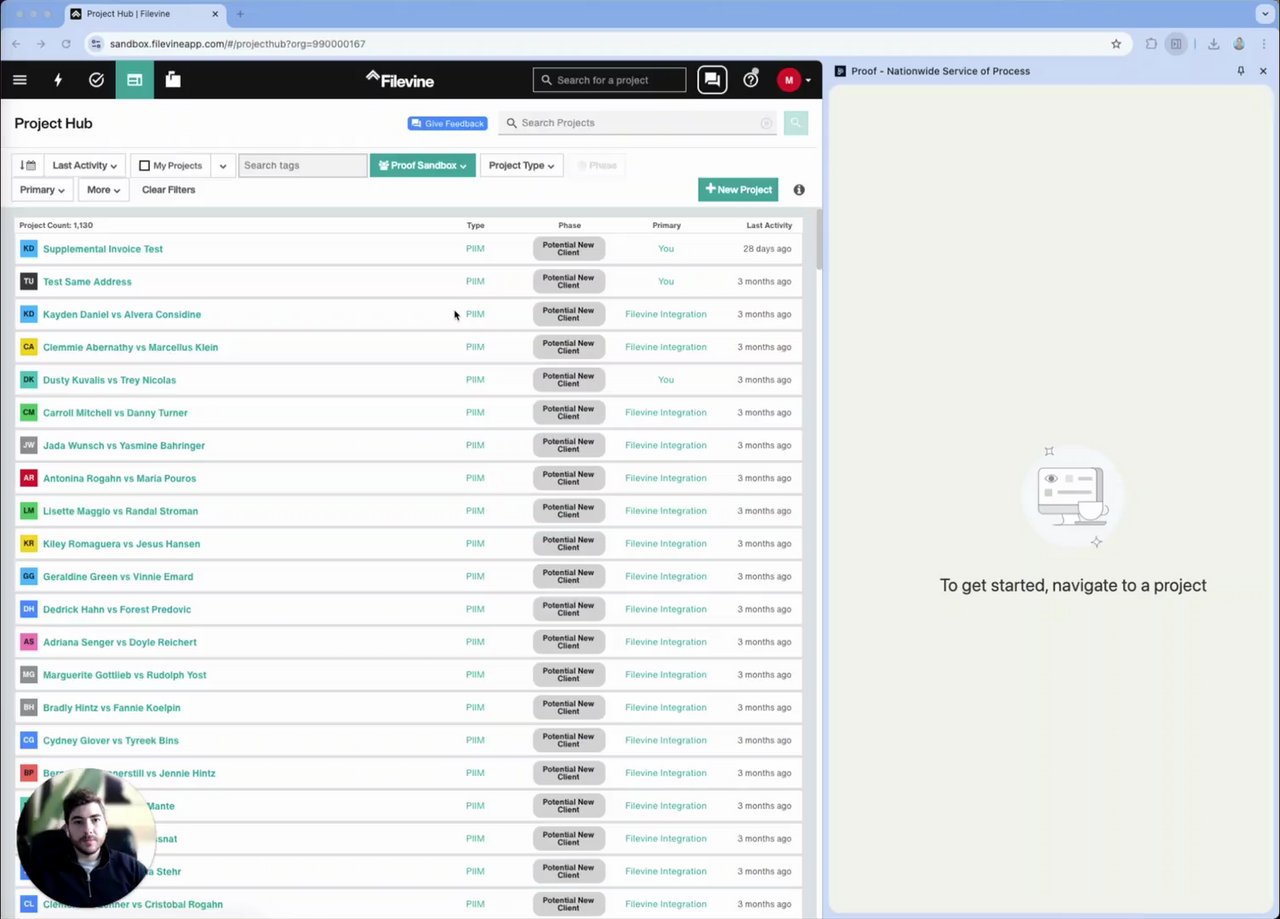
Task: Click the Chrome address bar URL
Action: coord(237,44)
